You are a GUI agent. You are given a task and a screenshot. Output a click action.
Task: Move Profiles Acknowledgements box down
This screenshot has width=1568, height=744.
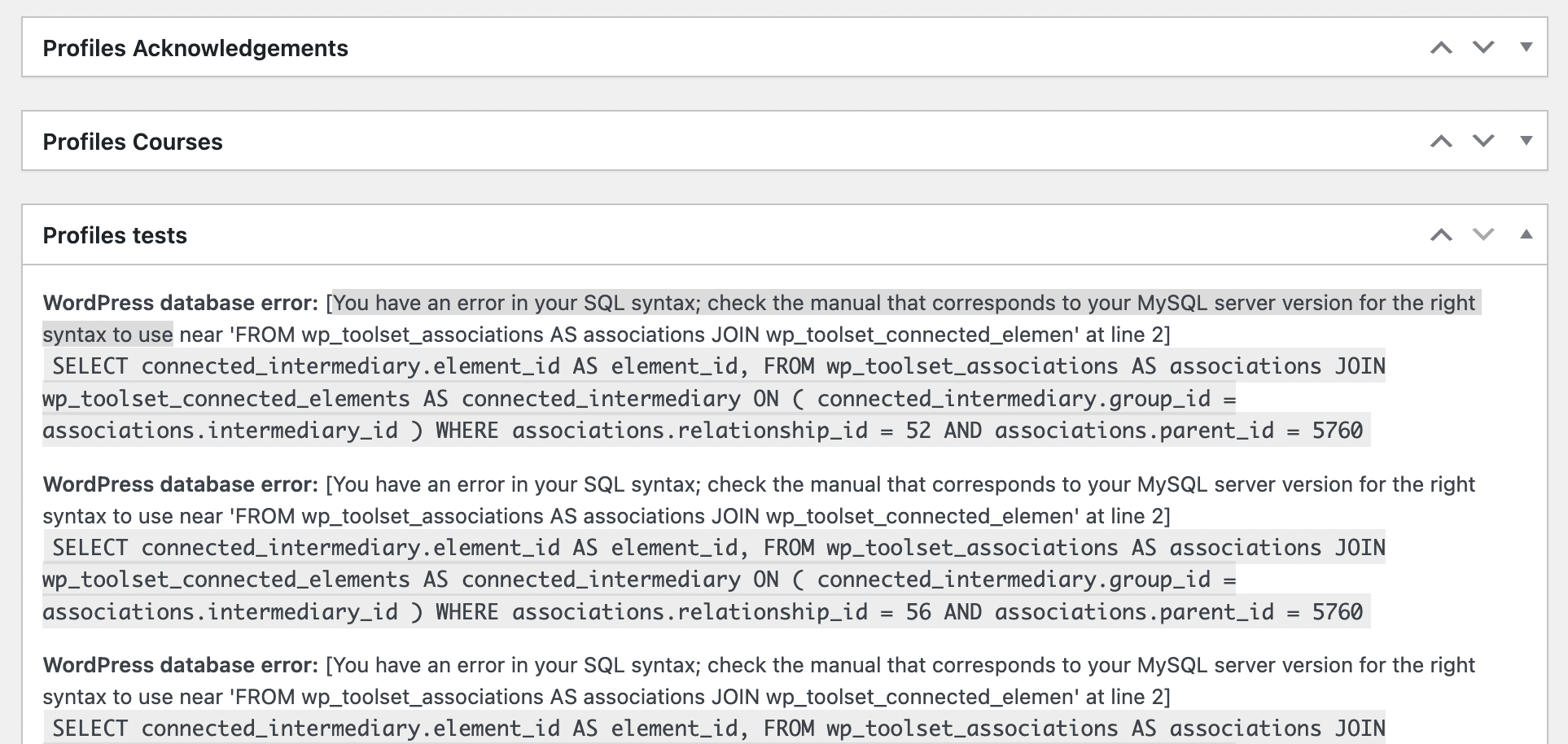[x=1483, y=48]
